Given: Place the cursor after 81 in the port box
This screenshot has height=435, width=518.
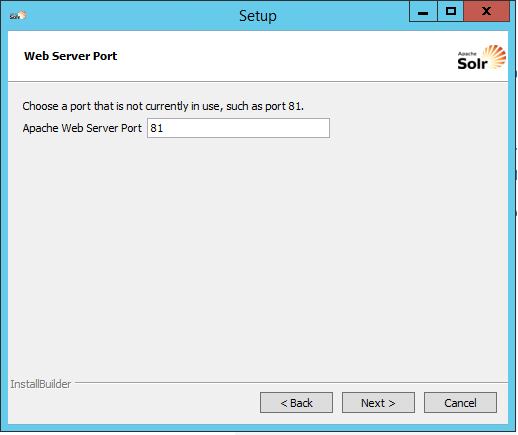Looking at the screenshot, I should (164, 128).
